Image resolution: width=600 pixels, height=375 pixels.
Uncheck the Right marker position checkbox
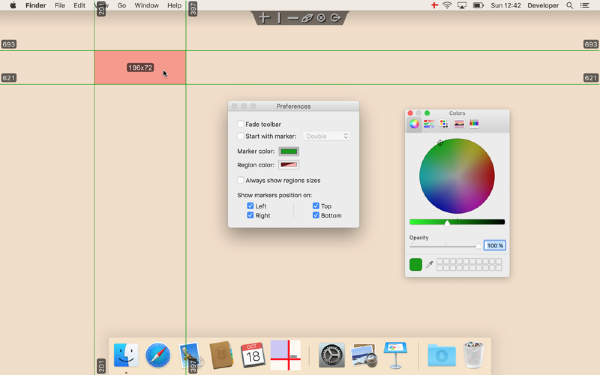click(x=250, y=215)
